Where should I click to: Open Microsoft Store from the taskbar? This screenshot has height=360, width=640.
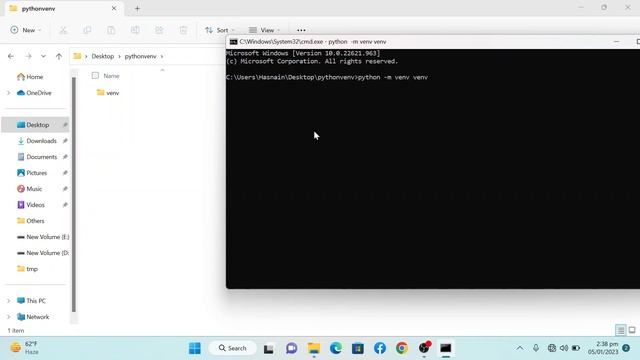(358, 348)
